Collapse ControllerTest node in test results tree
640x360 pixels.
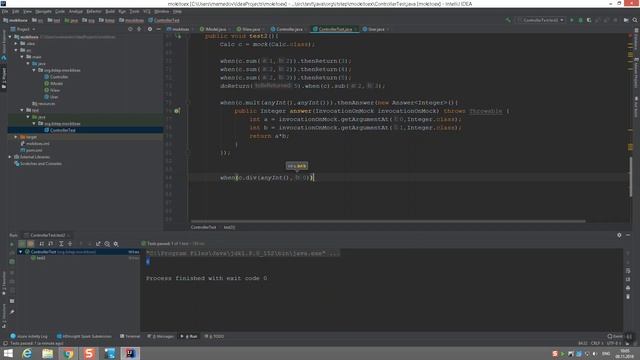(21, 252)
